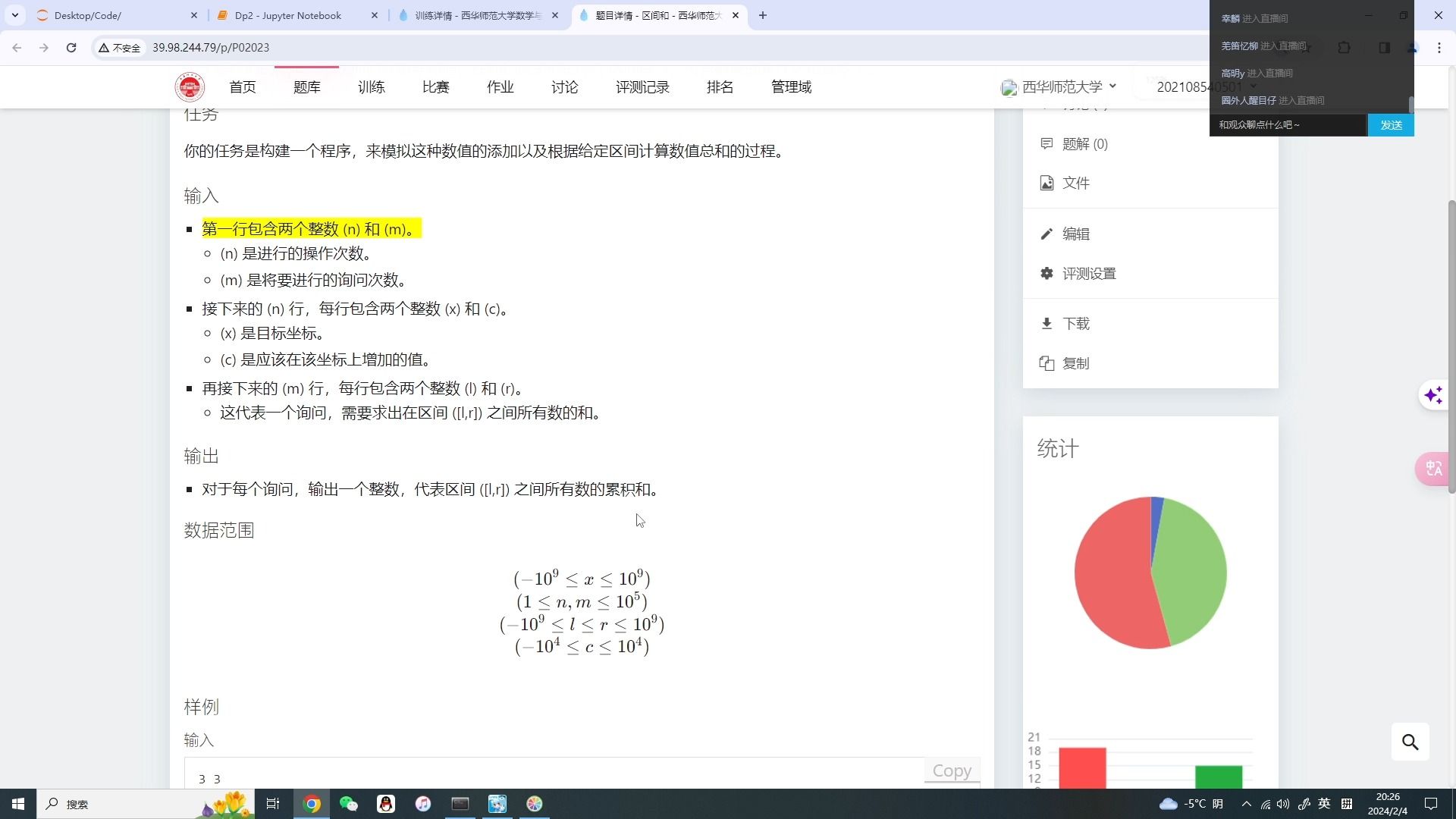This screenshot has width=1456, height=819.
Task: Switch to the 题库 navigation tab
Action: click(x=307, y=86)
